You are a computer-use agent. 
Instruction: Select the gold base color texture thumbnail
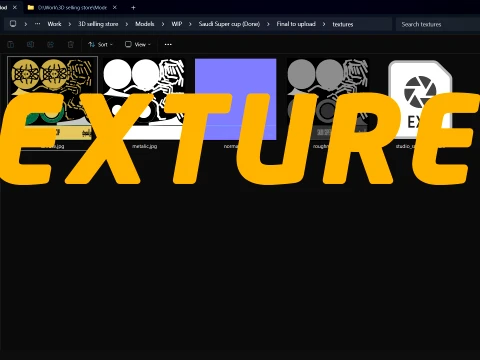click(52, 99)
